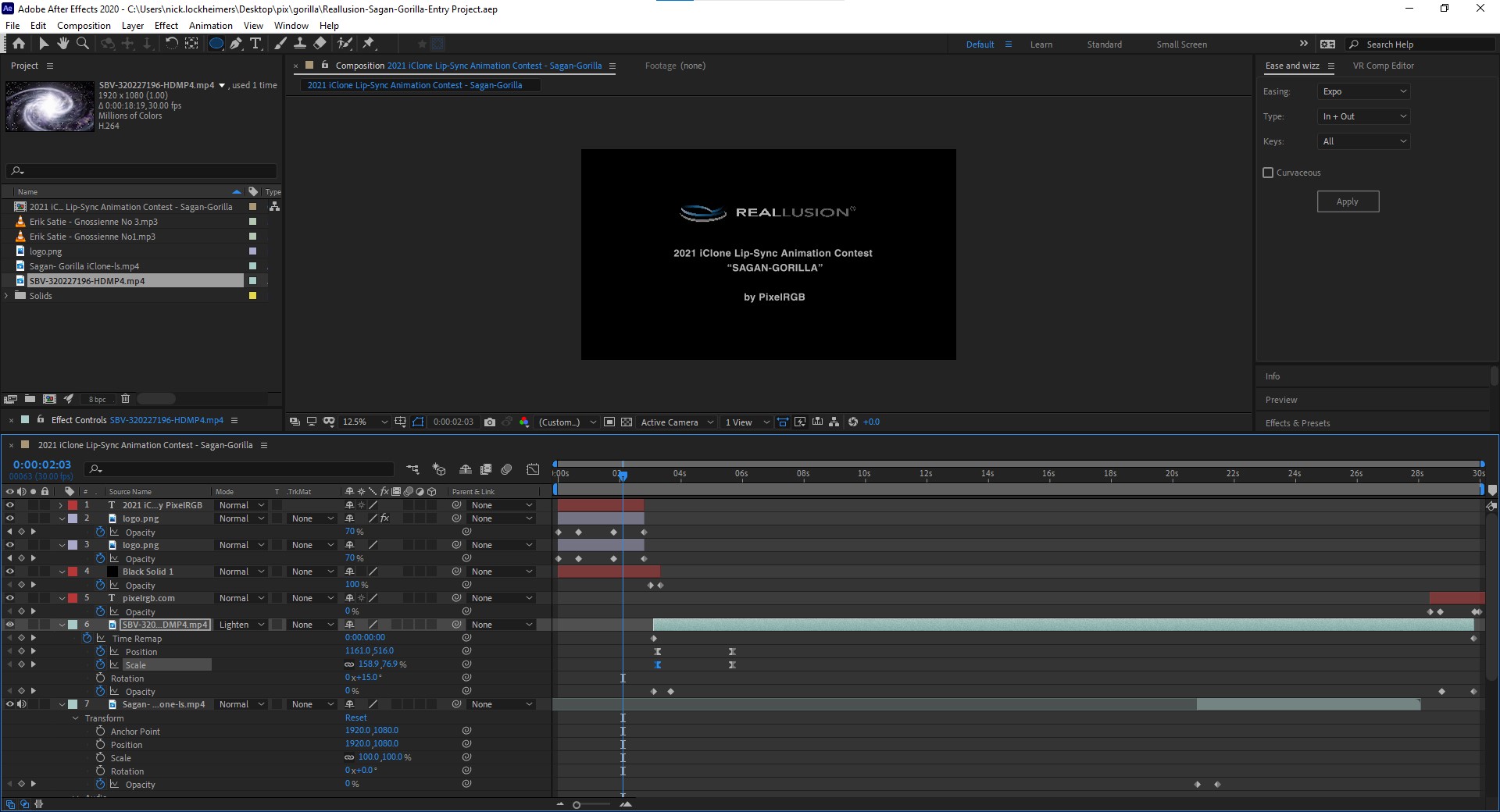Open the Animation menu
The width and height of the screenshot is (1500, 812).
(x=211, y=26)
